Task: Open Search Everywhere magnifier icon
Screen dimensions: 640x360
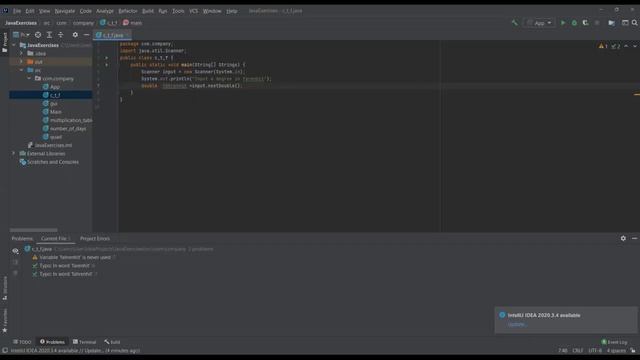Action: point(635,23)
